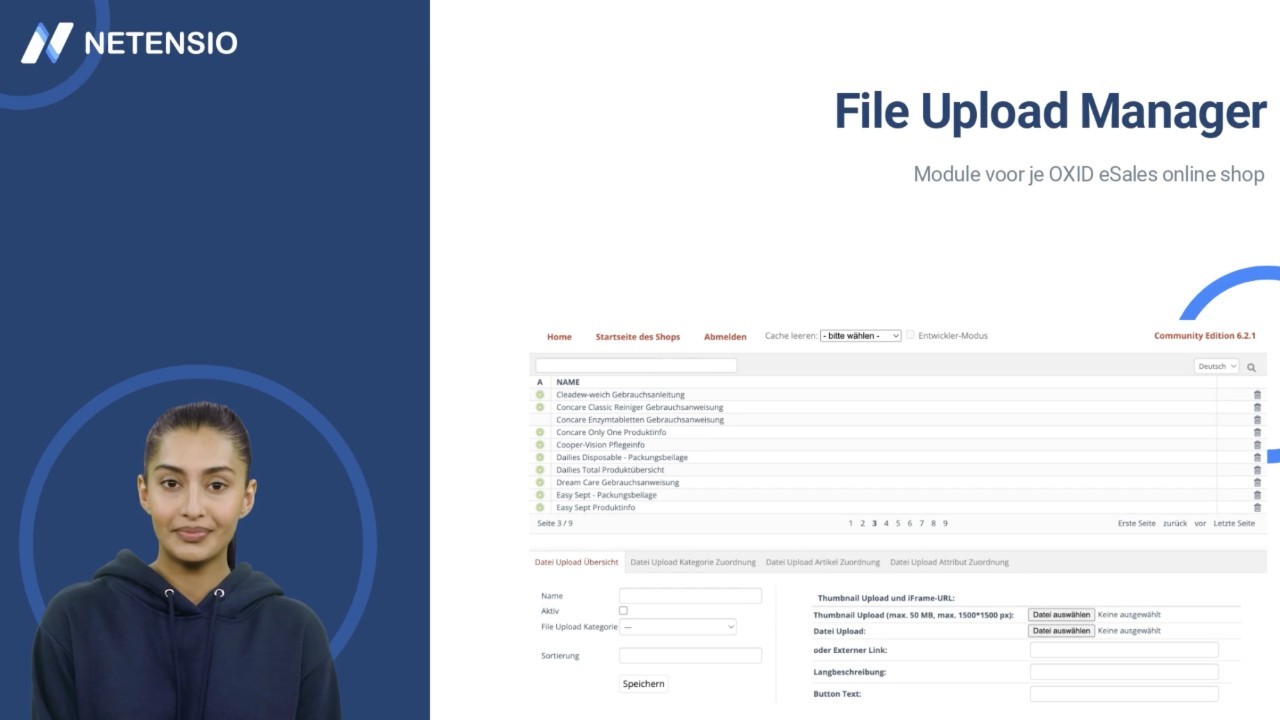The image size is (1280, 720).
Task: Click the Netensio logo
Action: pos(129,42)
